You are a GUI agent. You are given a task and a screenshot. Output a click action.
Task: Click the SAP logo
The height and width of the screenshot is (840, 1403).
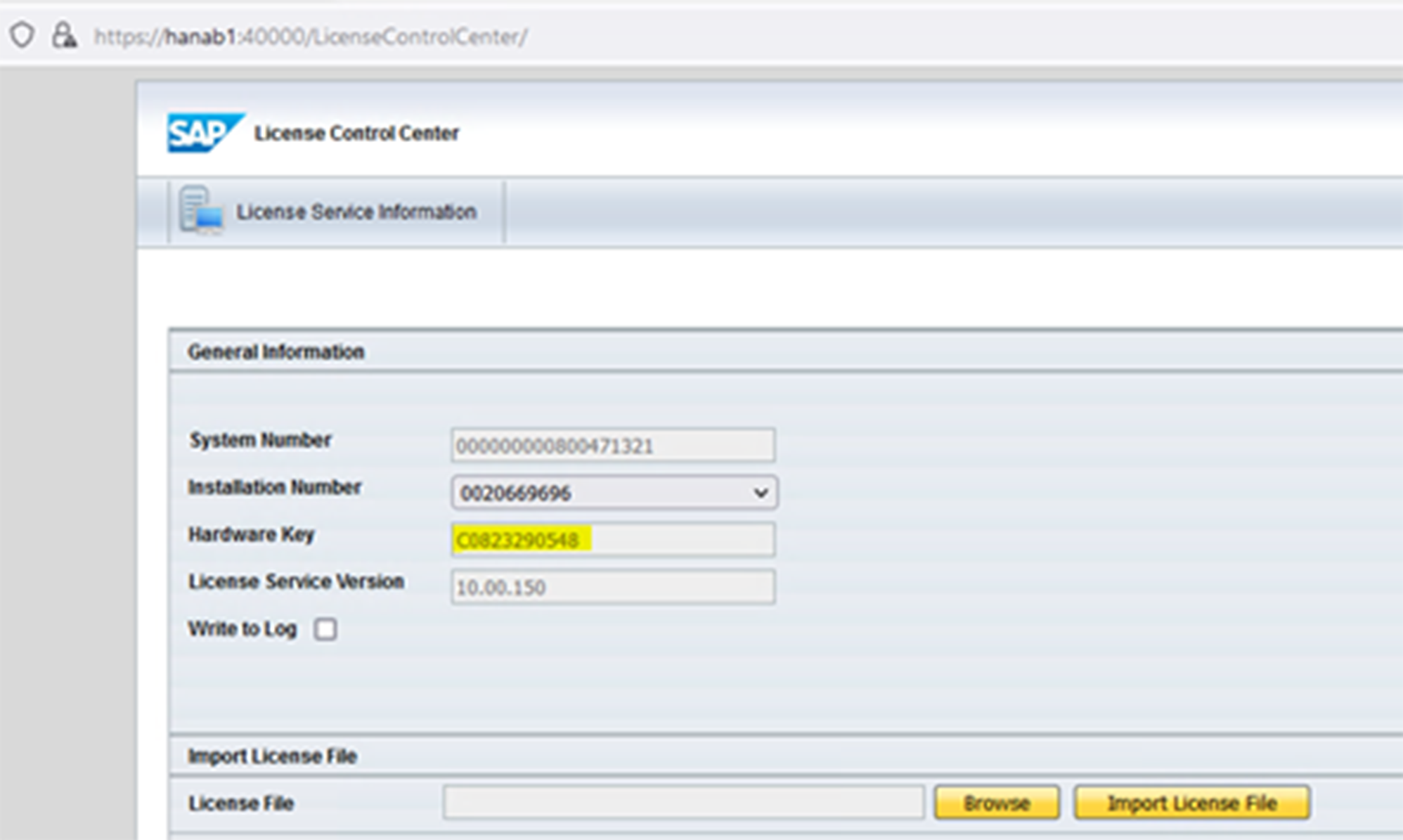205,131
